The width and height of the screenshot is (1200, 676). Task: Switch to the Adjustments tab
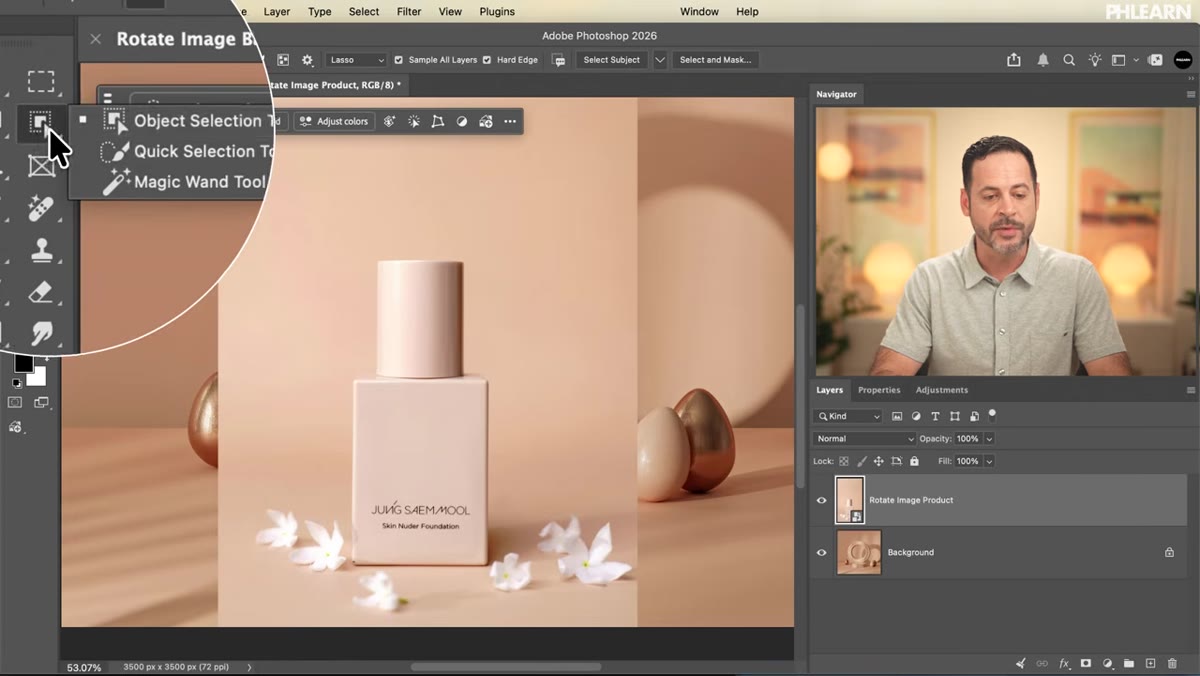pos(942,390)
